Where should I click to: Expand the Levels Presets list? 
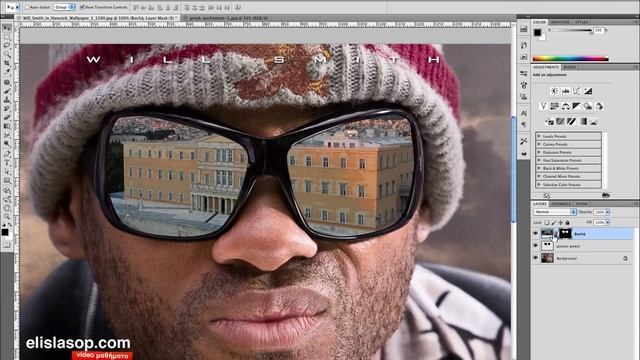[539, 136]
